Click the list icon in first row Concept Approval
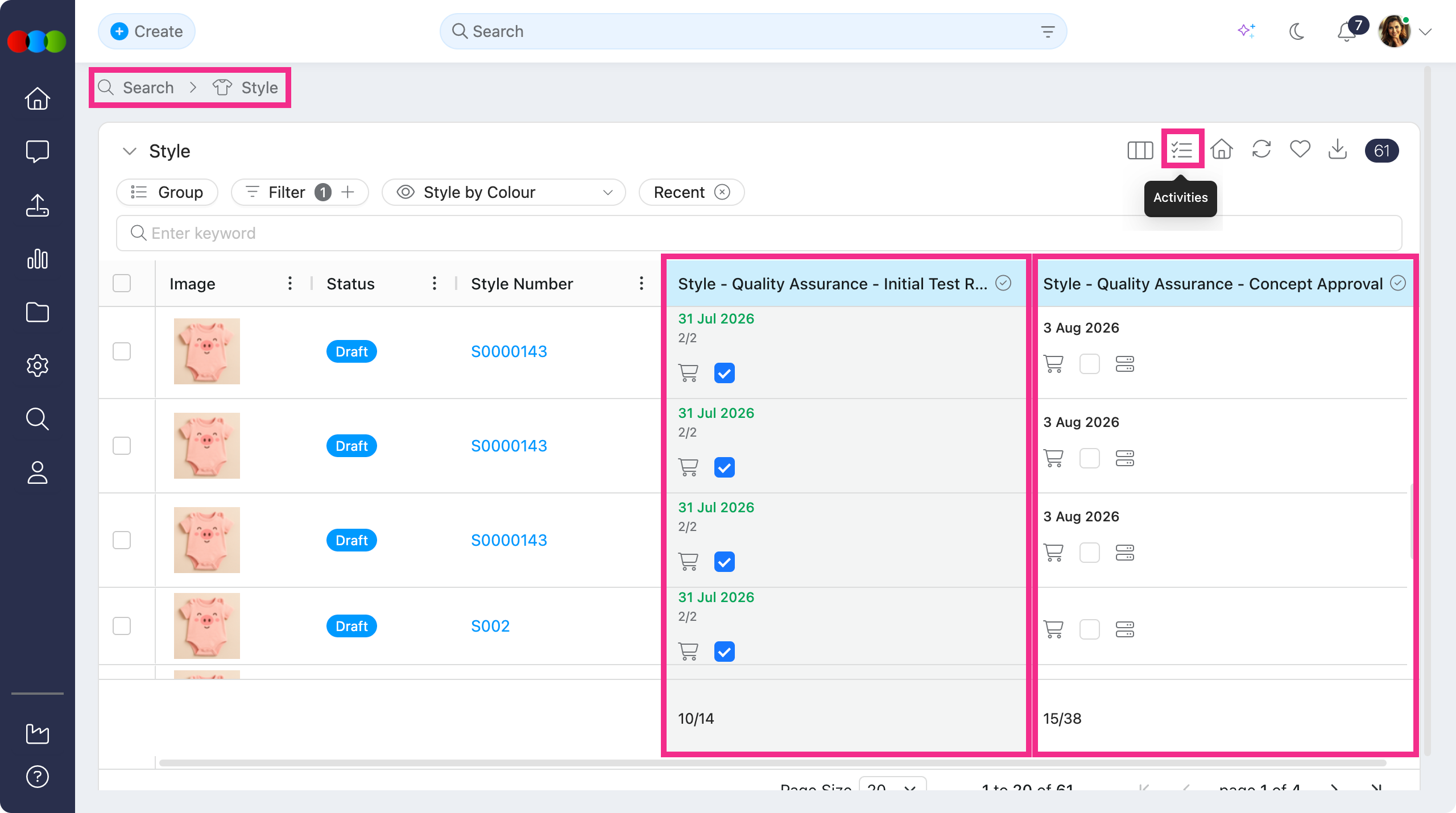This screenshot has height=813, width=1456. (1125, 364)
